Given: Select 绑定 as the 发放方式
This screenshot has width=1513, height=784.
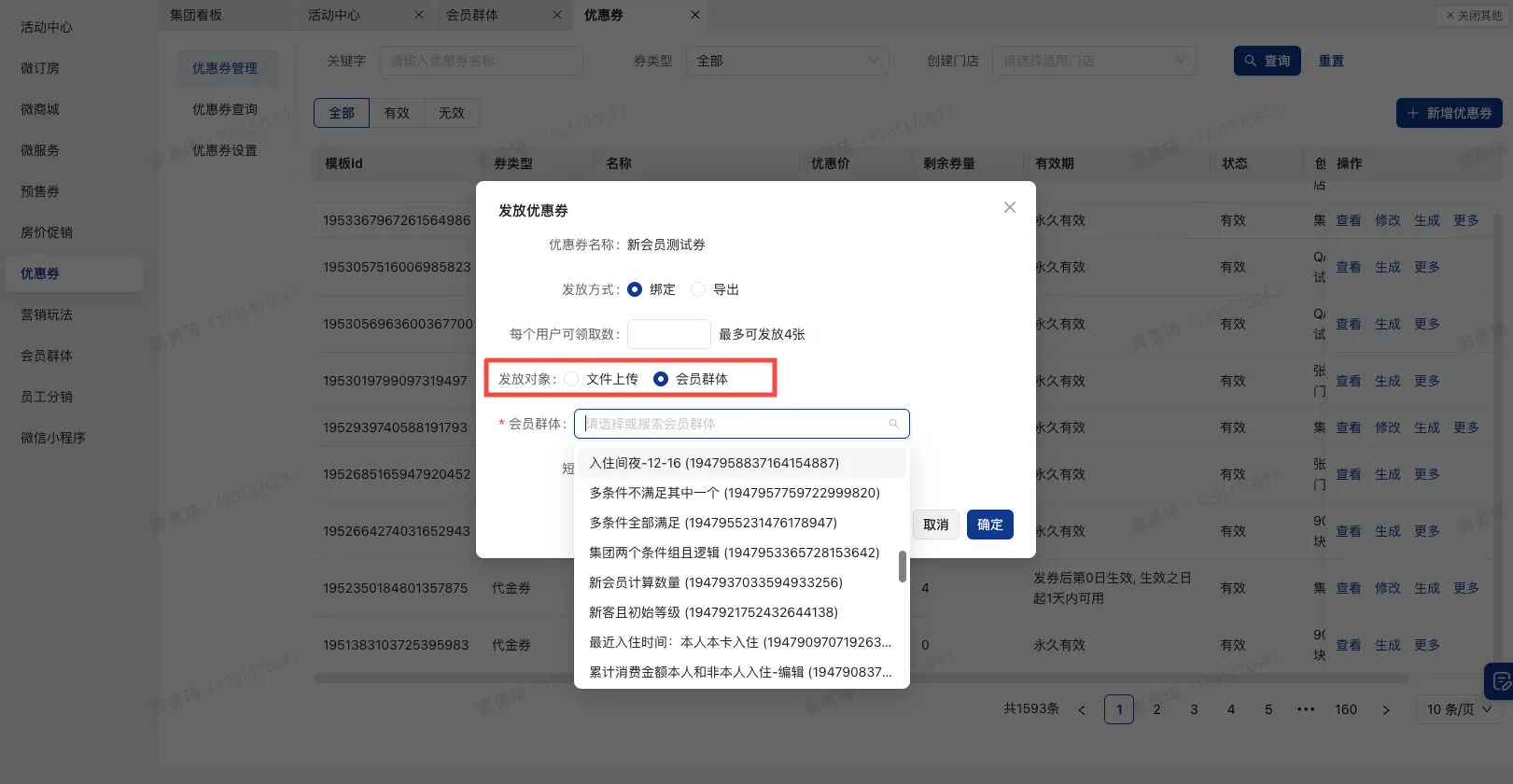Looking at the screenshot, I should coord(635,289).
